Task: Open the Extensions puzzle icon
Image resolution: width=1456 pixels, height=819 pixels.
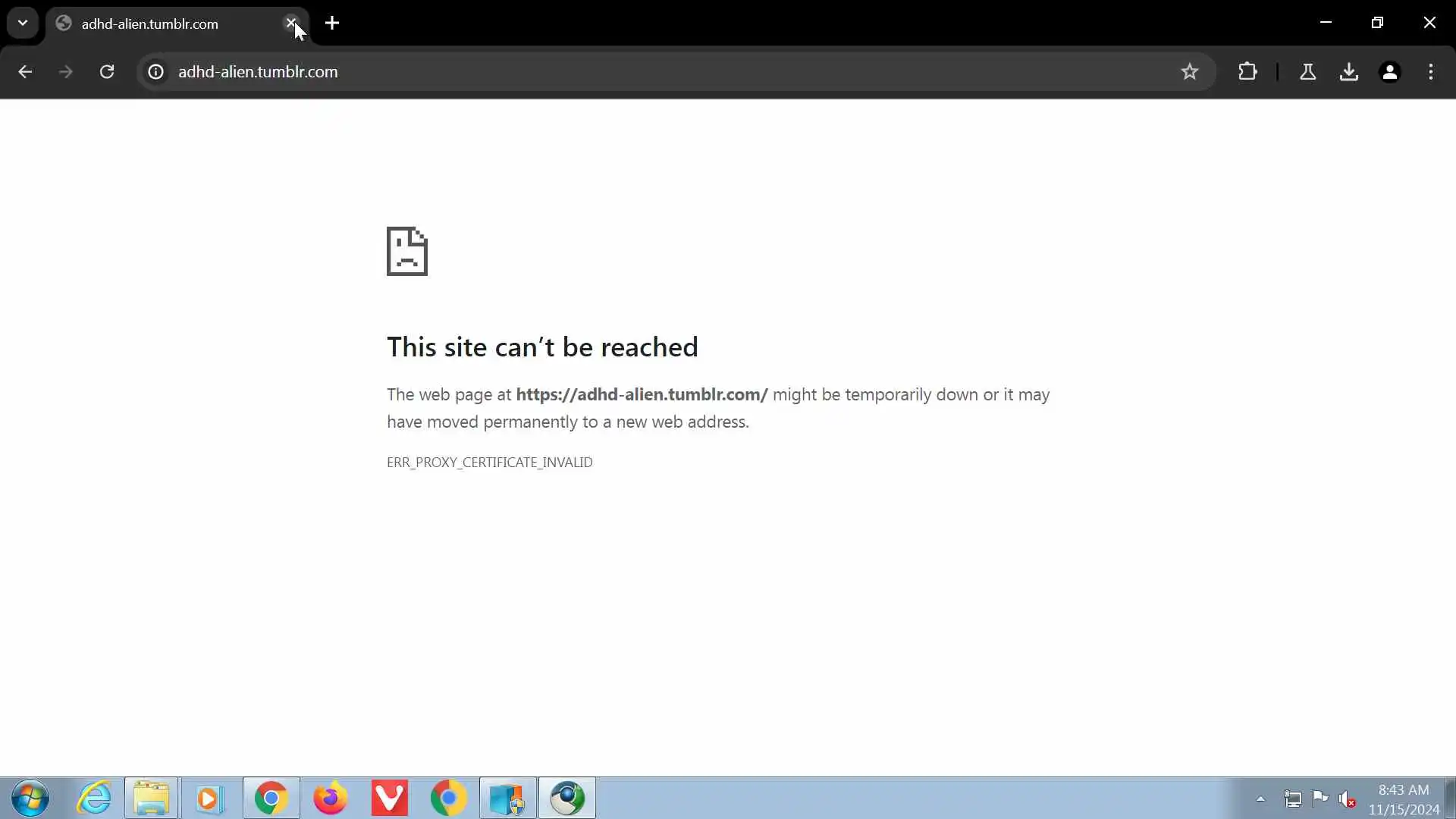Action: pos(1247,72)
